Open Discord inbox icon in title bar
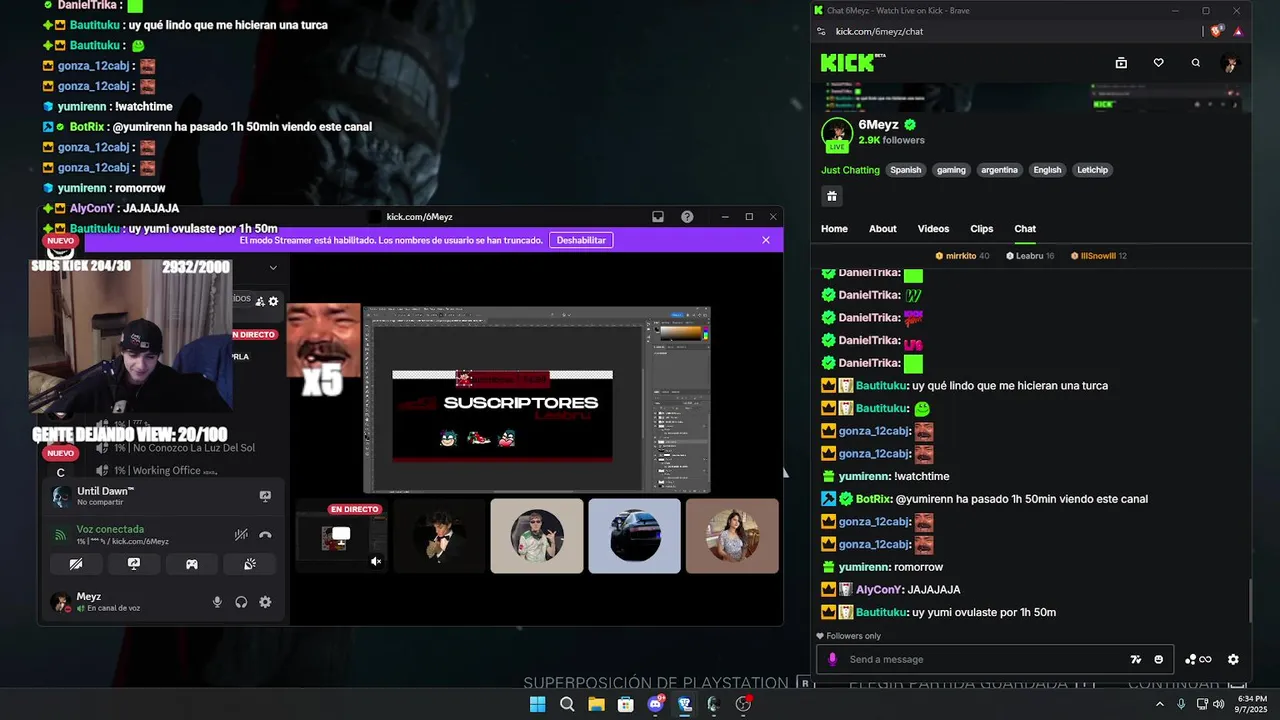The width and height of the screenshot is (1280, 720). coord(658,216)
